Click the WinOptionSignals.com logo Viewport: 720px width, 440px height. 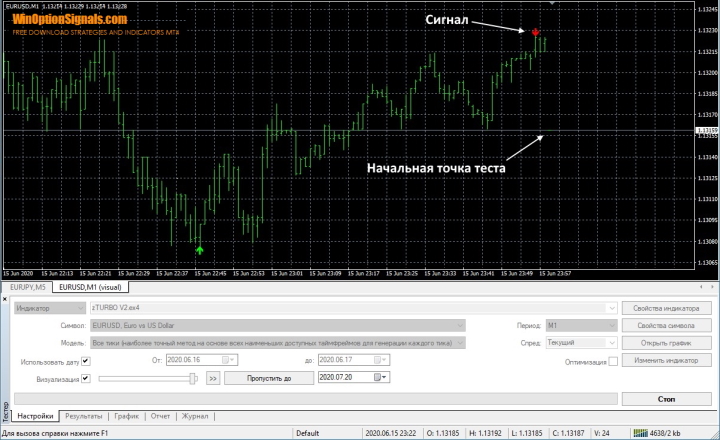point(70,19)
